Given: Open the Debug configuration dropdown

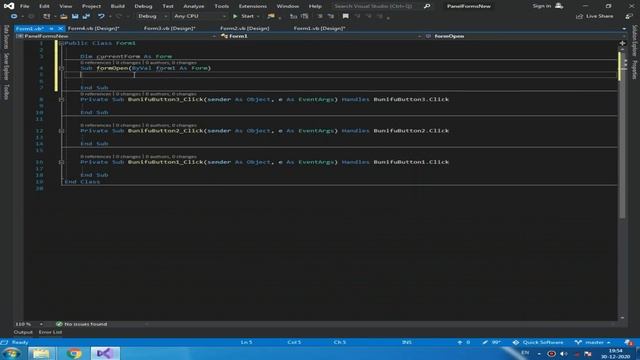Looking at the screenshot, I should 152,16.
